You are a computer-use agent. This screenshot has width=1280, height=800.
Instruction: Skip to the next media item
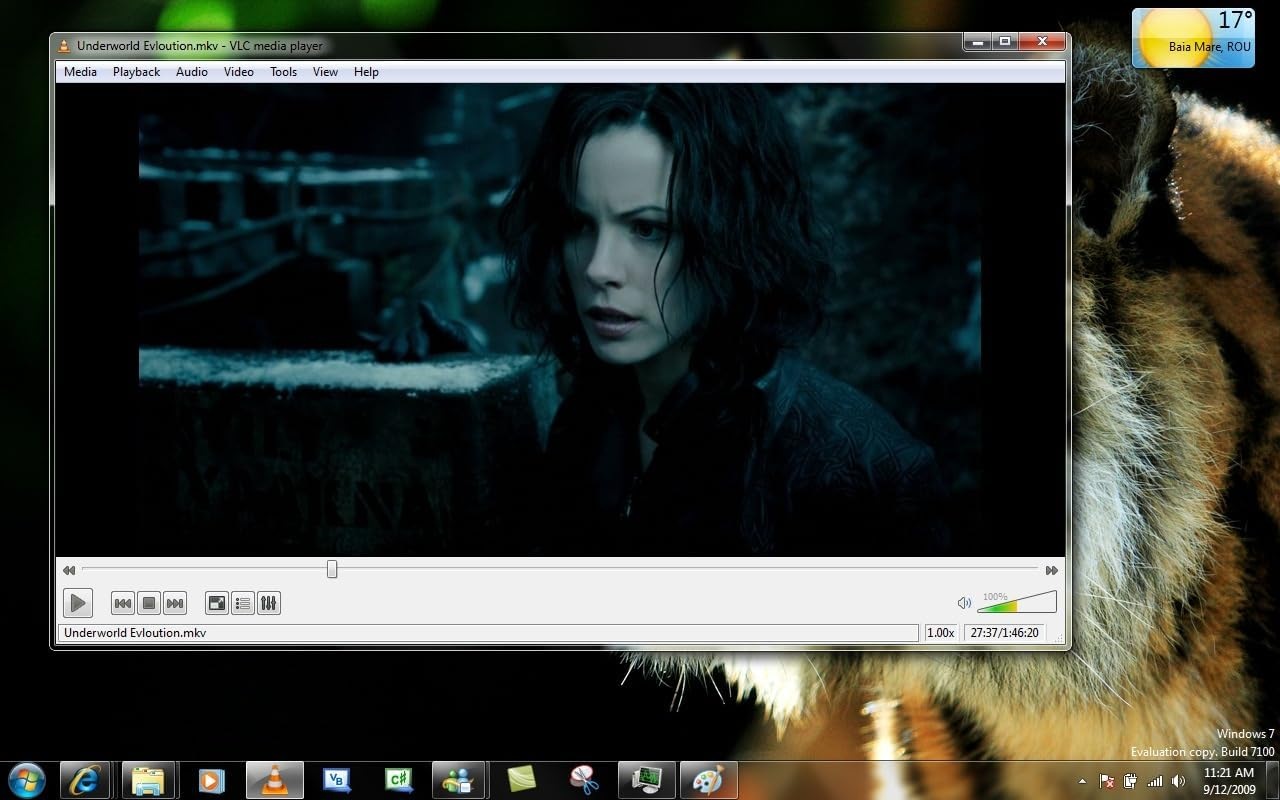click(175, 603)
